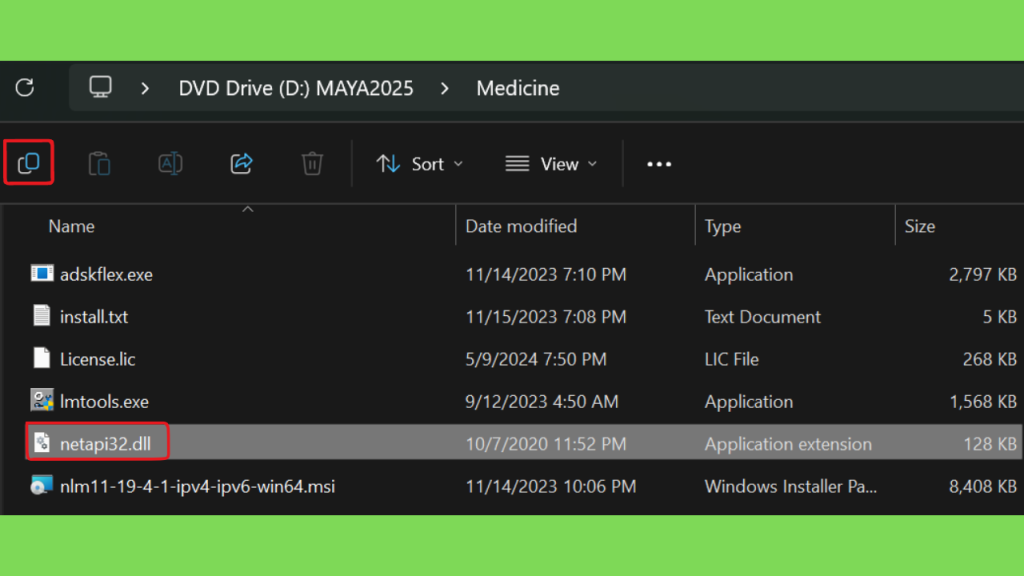
Task: Open the See more ellipsis menu
Action: pyautogui.click(x=659, y=164)
